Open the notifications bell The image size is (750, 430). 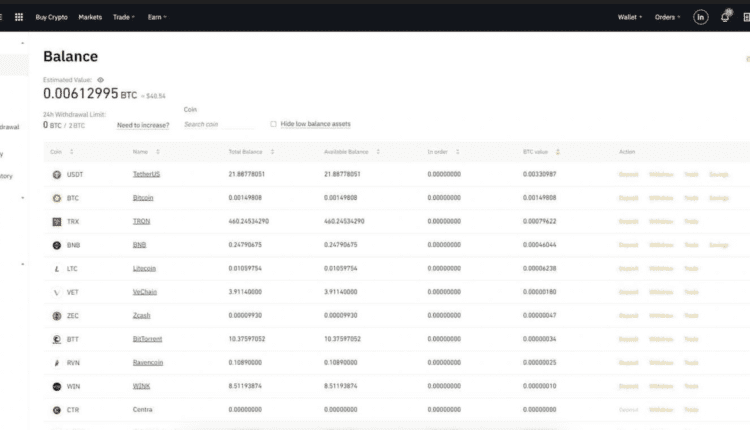pyautogui.click(x=725, y=17)
